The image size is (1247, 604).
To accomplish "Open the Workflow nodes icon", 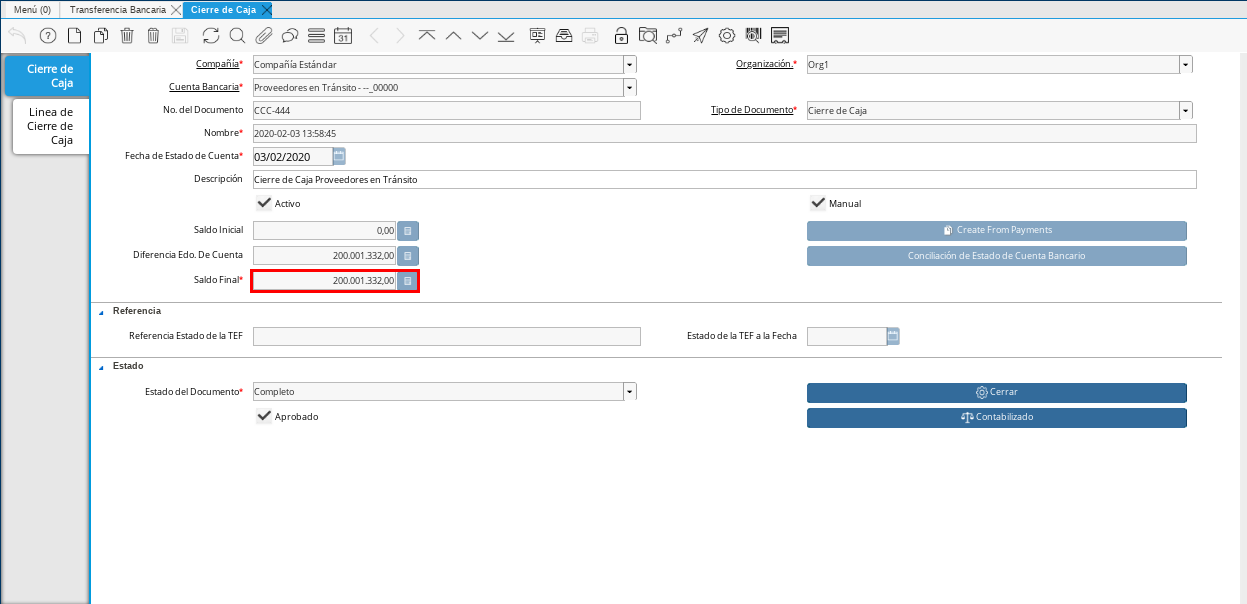I will [x=674, y=36].
